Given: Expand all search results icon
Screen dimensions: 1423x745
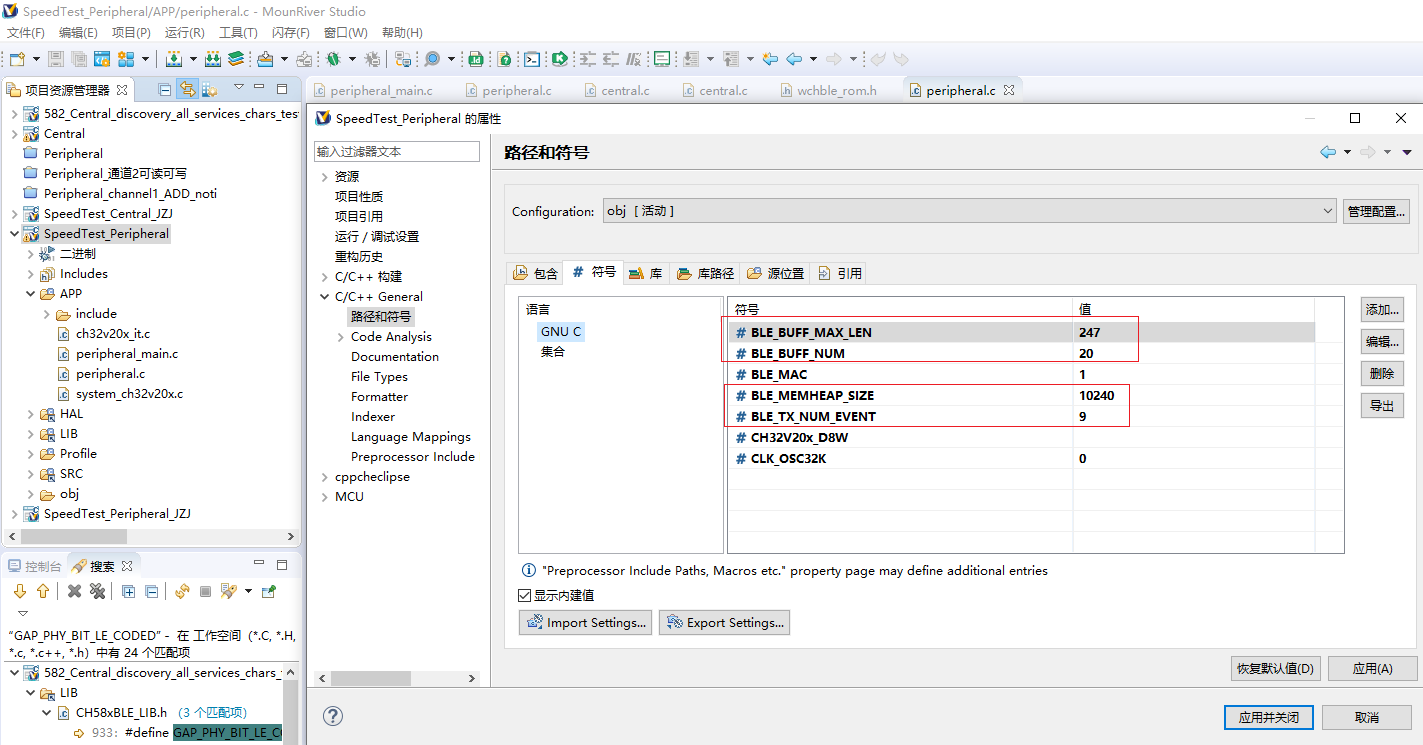Looking at the screenshot, I should point(128,591).
